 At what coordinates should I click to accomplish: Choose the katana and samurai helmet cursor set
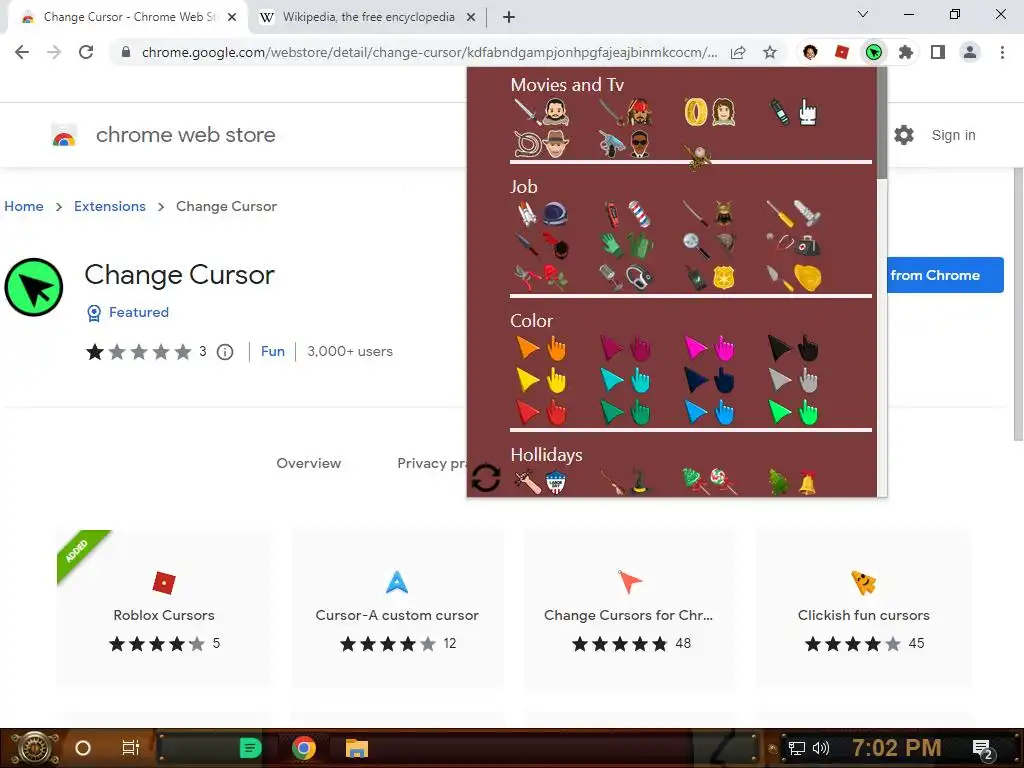click(709, 214)
